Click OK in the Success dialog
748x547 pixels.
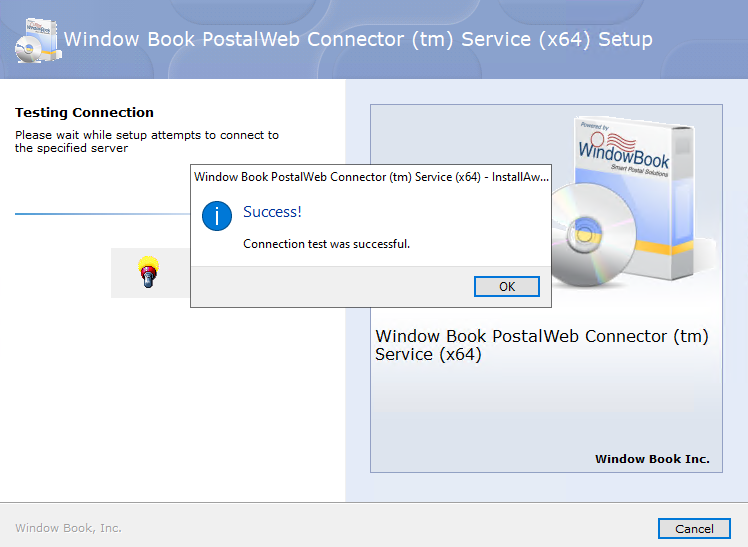coord(507,287)
